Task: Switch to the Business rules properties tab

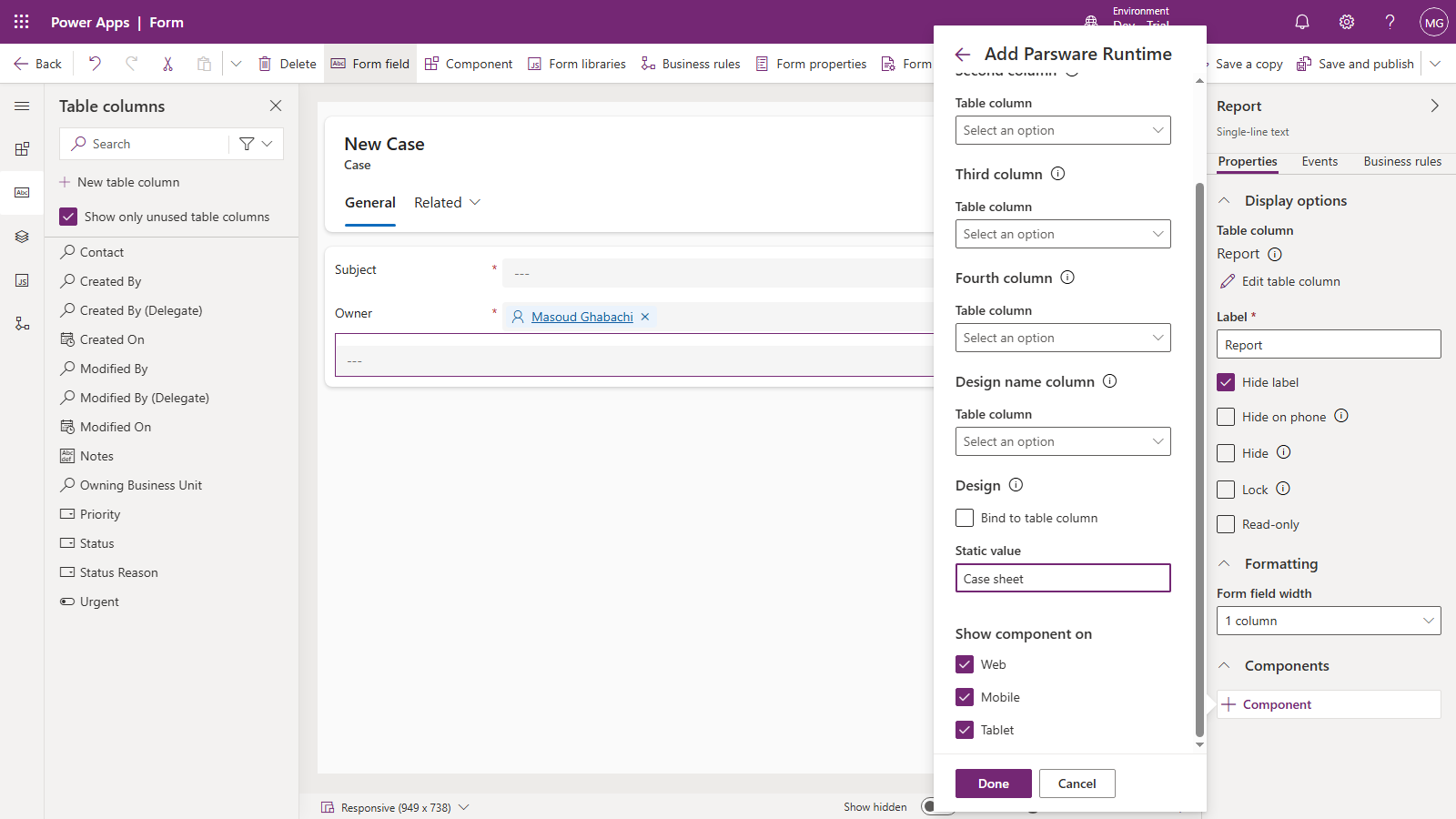Action: click(1402, 161)
